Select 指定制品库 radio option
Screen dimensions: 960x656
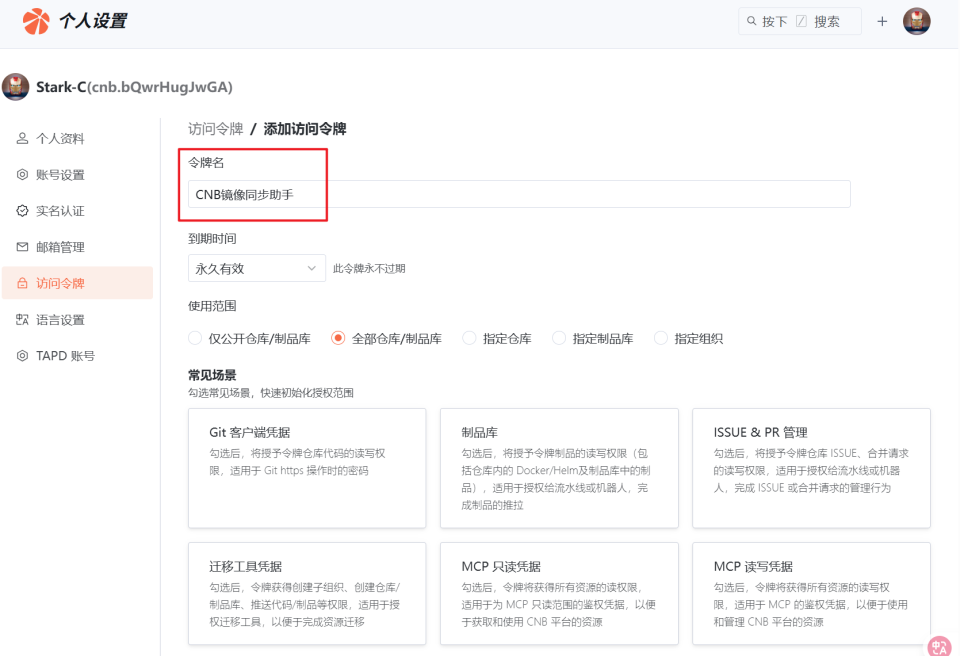coord(559,338)
